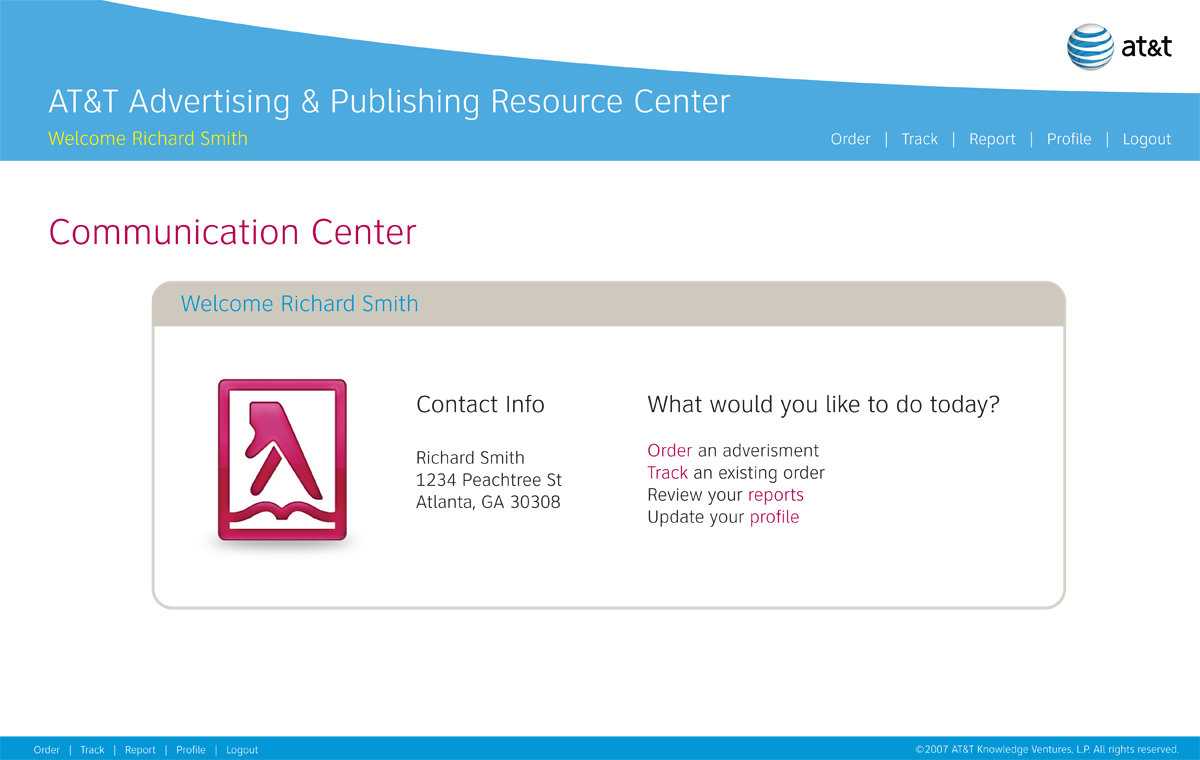Click the Communication Center heading
This screenshot has height=760, width=1200.
tap(232, 232)
